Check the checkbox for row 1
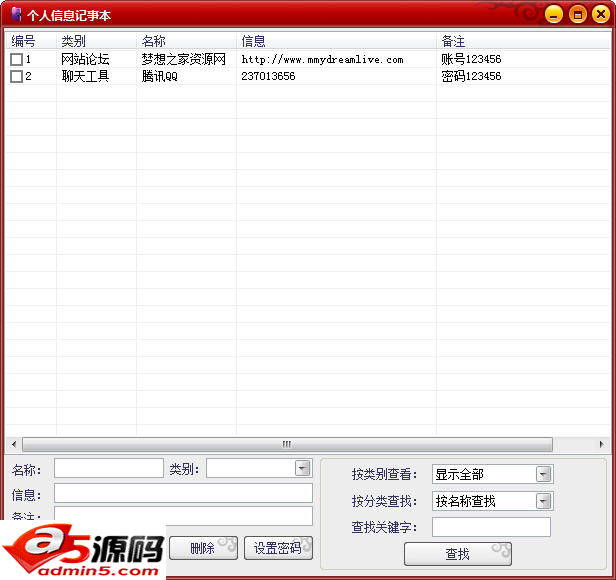The width and height of the screenshot is (616, 580). coord(16,59)
